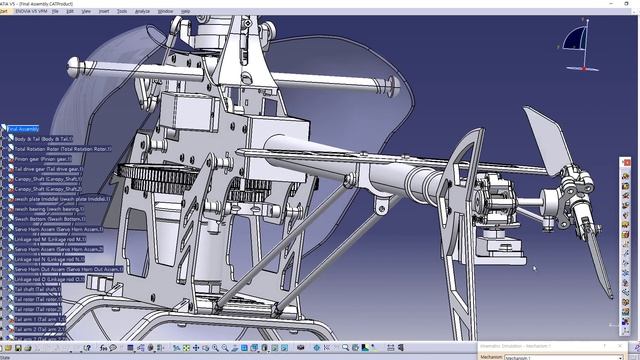
Task: Click the Fly mode icon before Fit All
Action: pos(176,348)
